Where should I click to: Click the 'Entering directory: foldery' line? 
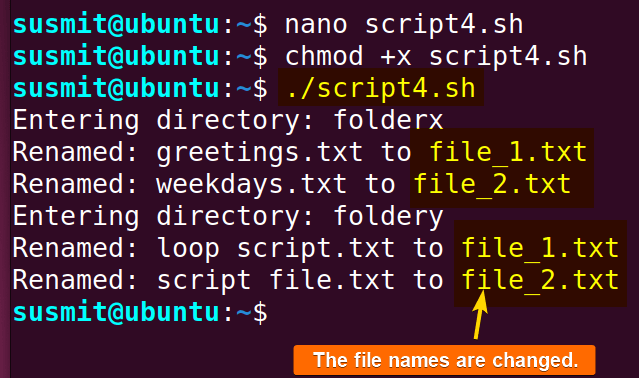point(228,217)
